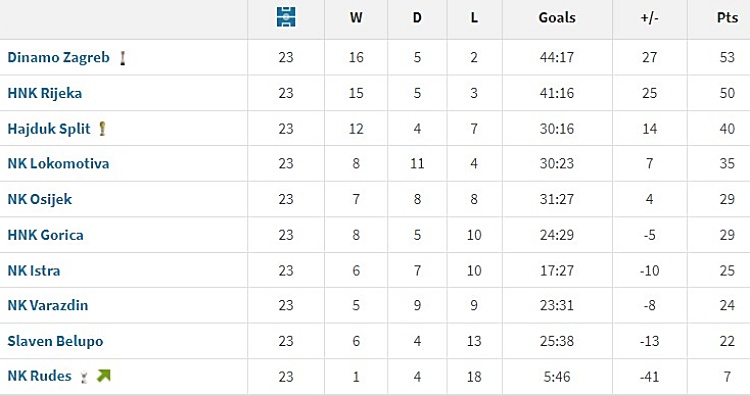
Task: Click the matches played pitch icon header
Action: 286,17
